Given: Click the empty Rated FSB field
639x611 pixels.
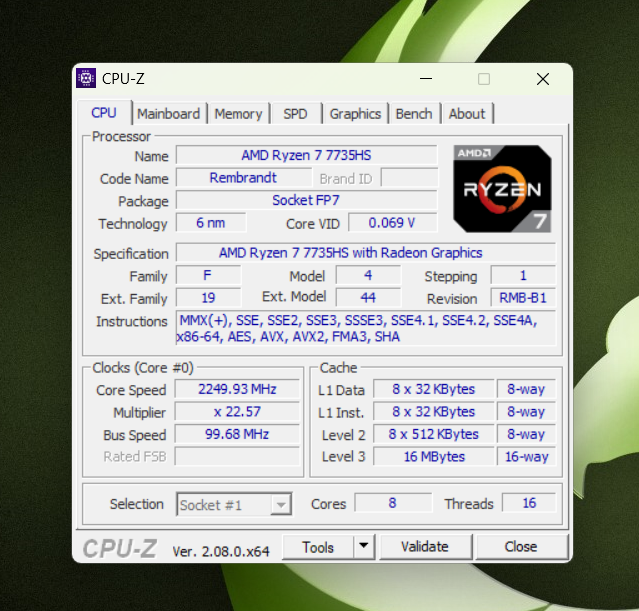Looking at the screenshot, I should [x=237, y=456].
